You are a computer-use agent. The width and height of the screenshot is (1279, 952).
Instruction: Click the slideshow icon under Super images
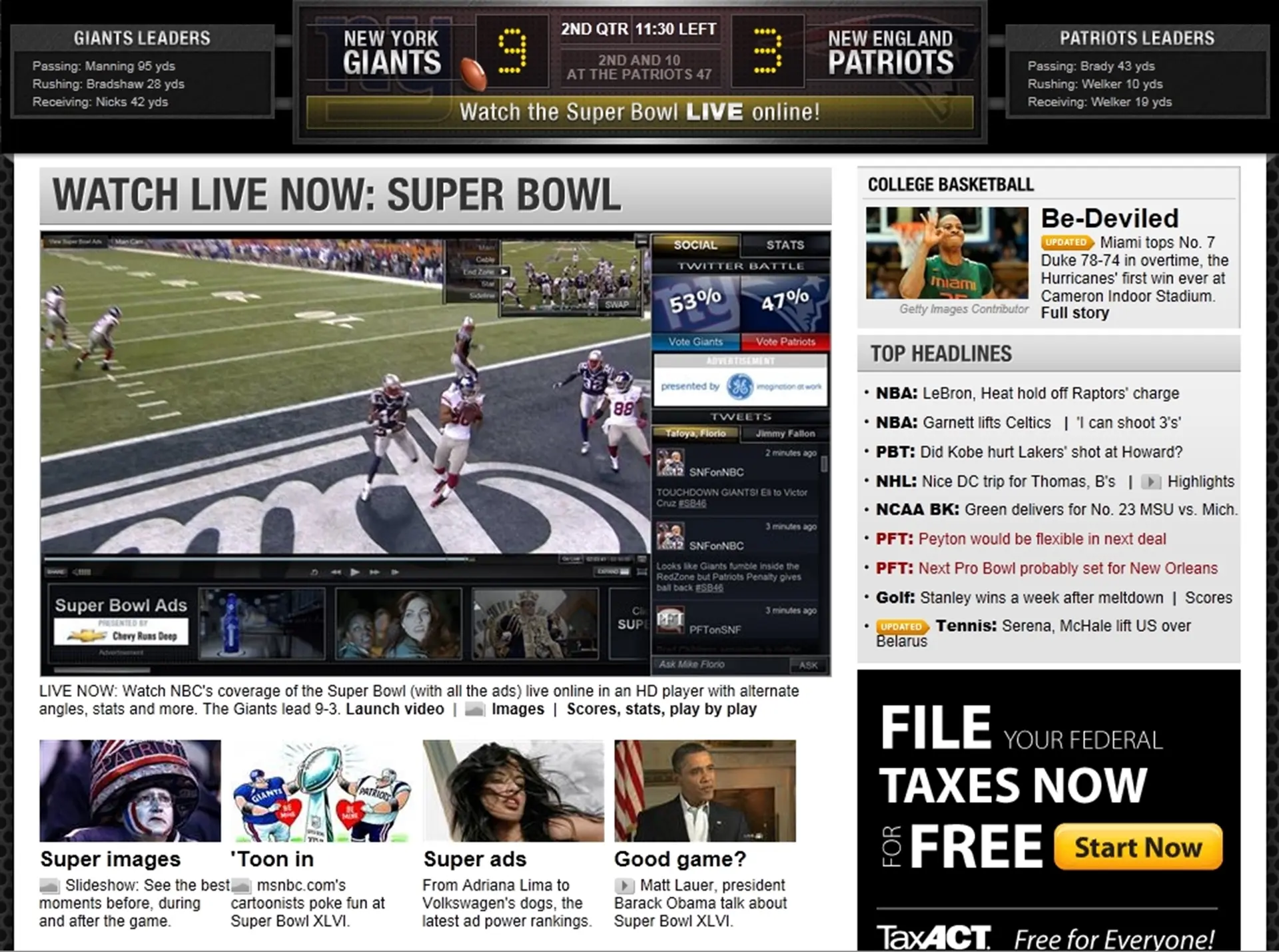click(x=49, y=886)
